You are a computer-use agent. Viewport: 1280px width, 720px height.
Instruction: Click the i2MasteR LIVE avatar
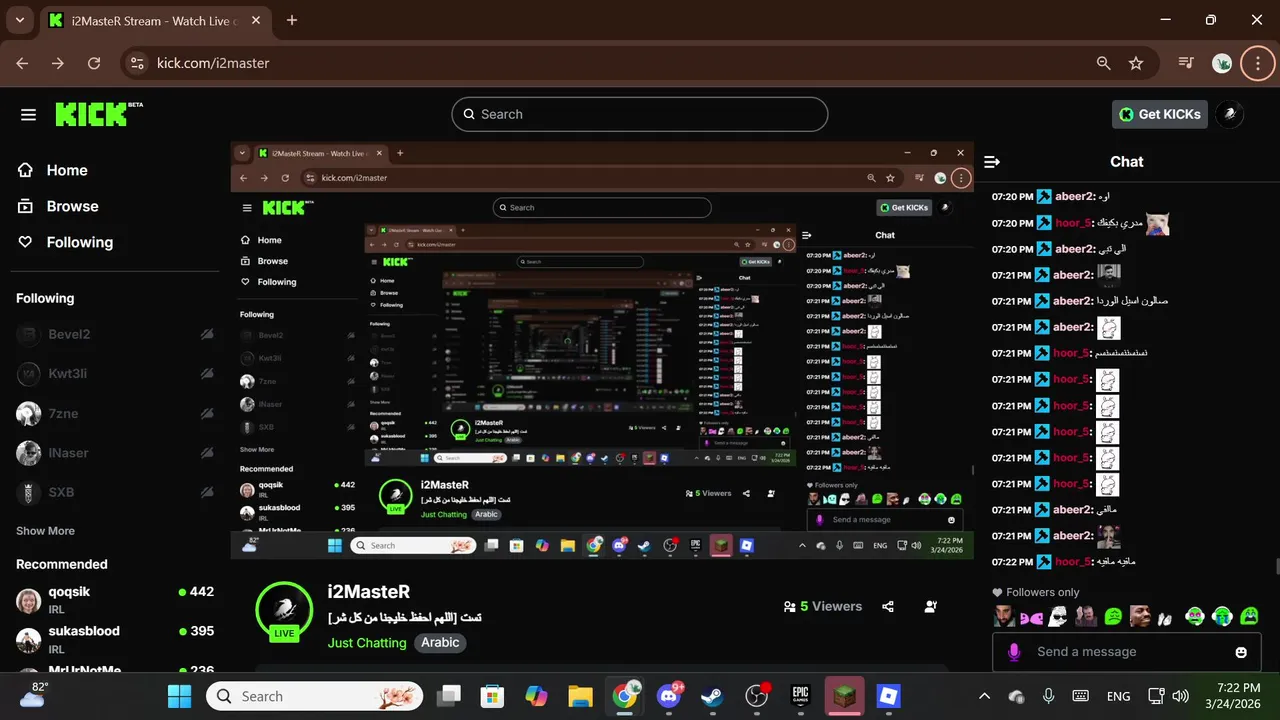click(285, 610)
